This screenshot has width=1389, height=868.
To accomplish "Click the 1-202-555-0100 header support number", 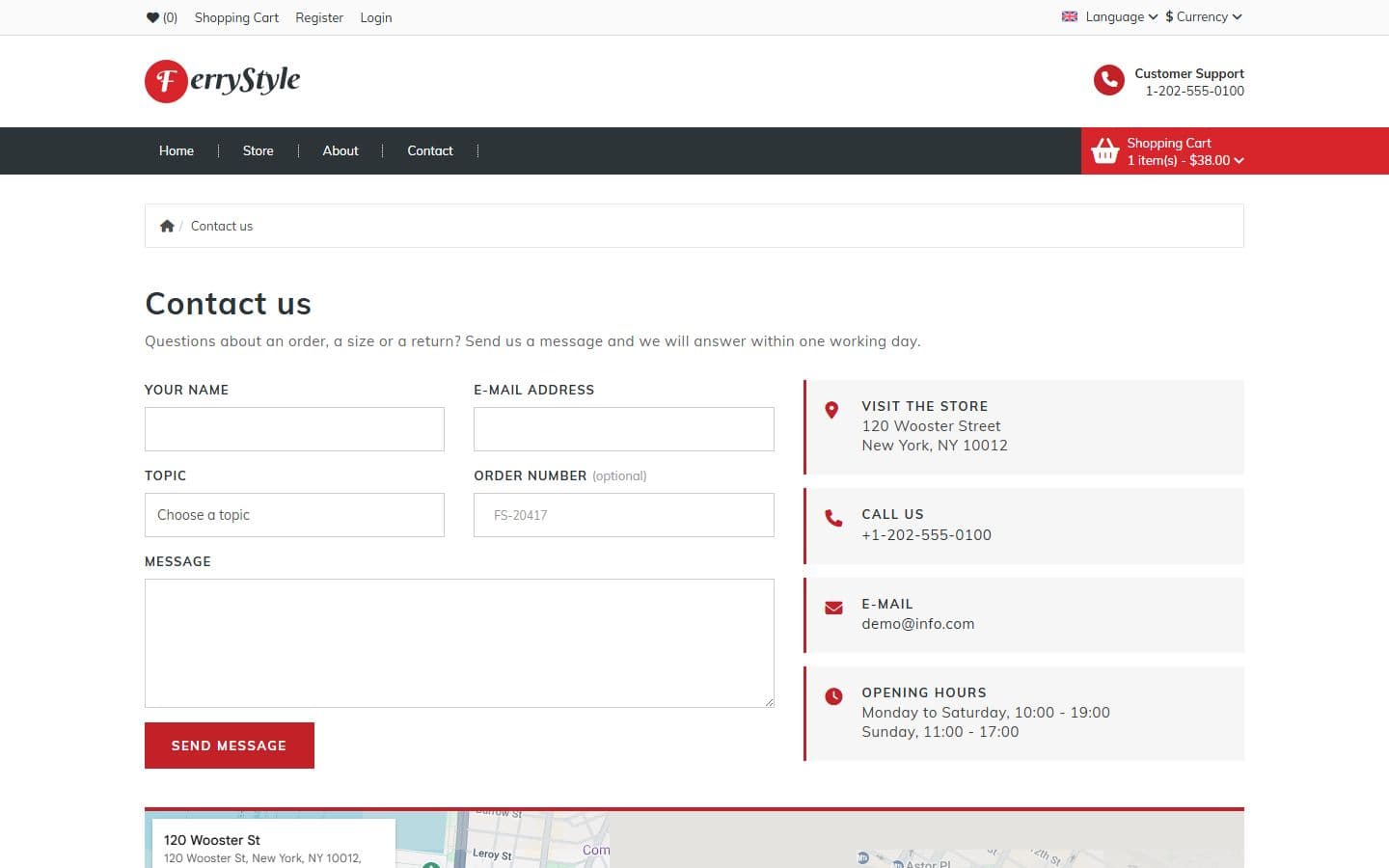I will point(1194,91).
